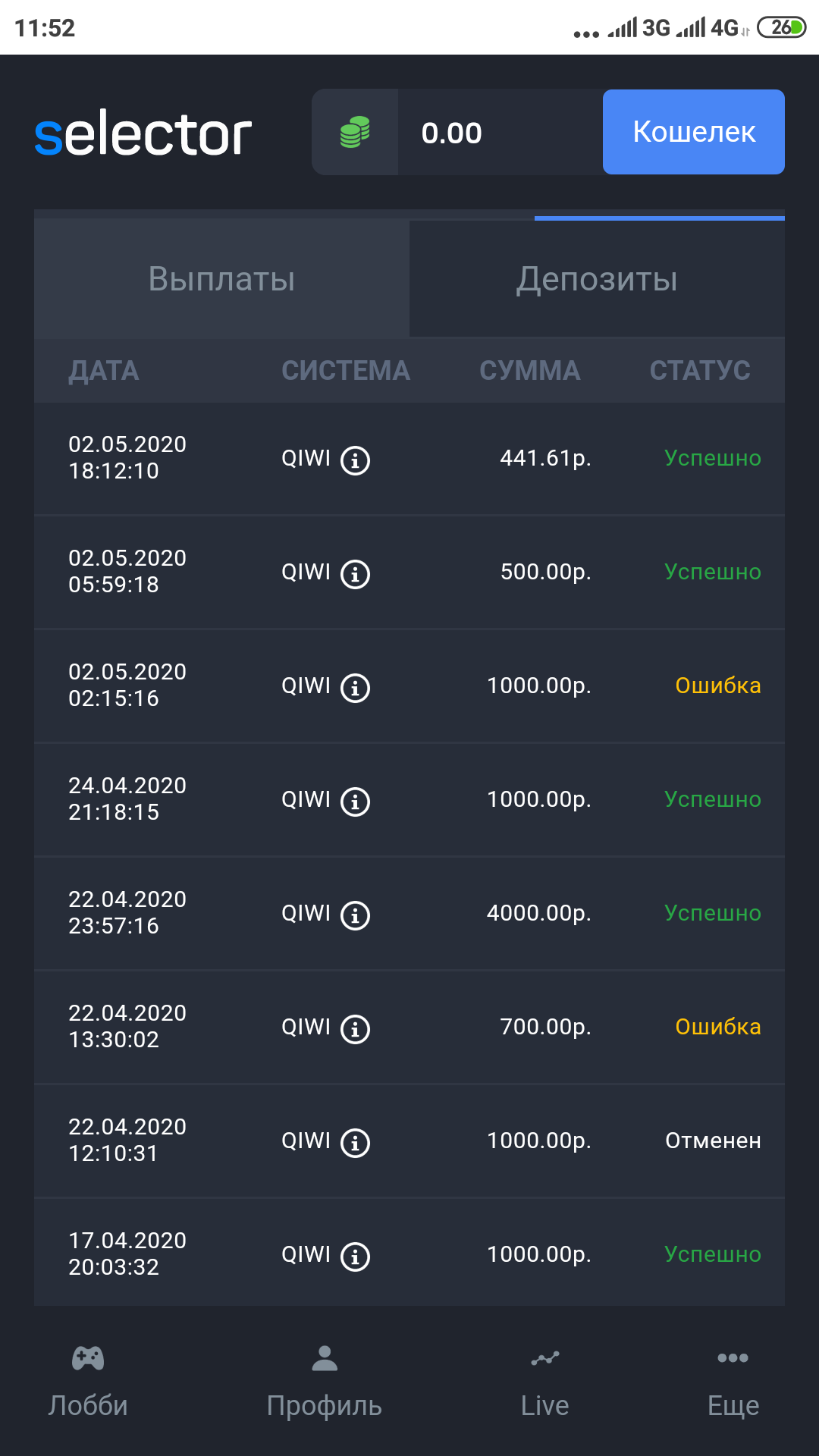
Task: Open the Еще more menu
Action: (x=733, y=1380)
